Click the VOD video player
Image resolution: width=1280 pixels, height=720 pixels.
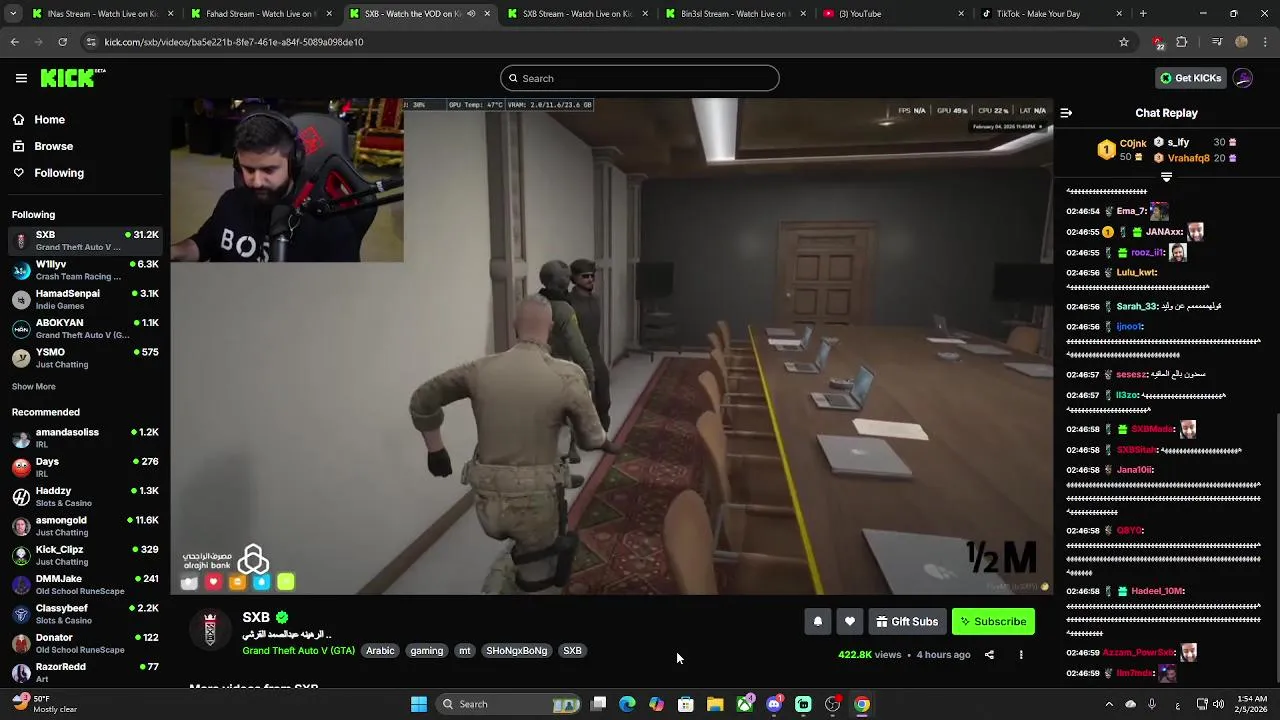pyautogui.click(x=611, y=346)
